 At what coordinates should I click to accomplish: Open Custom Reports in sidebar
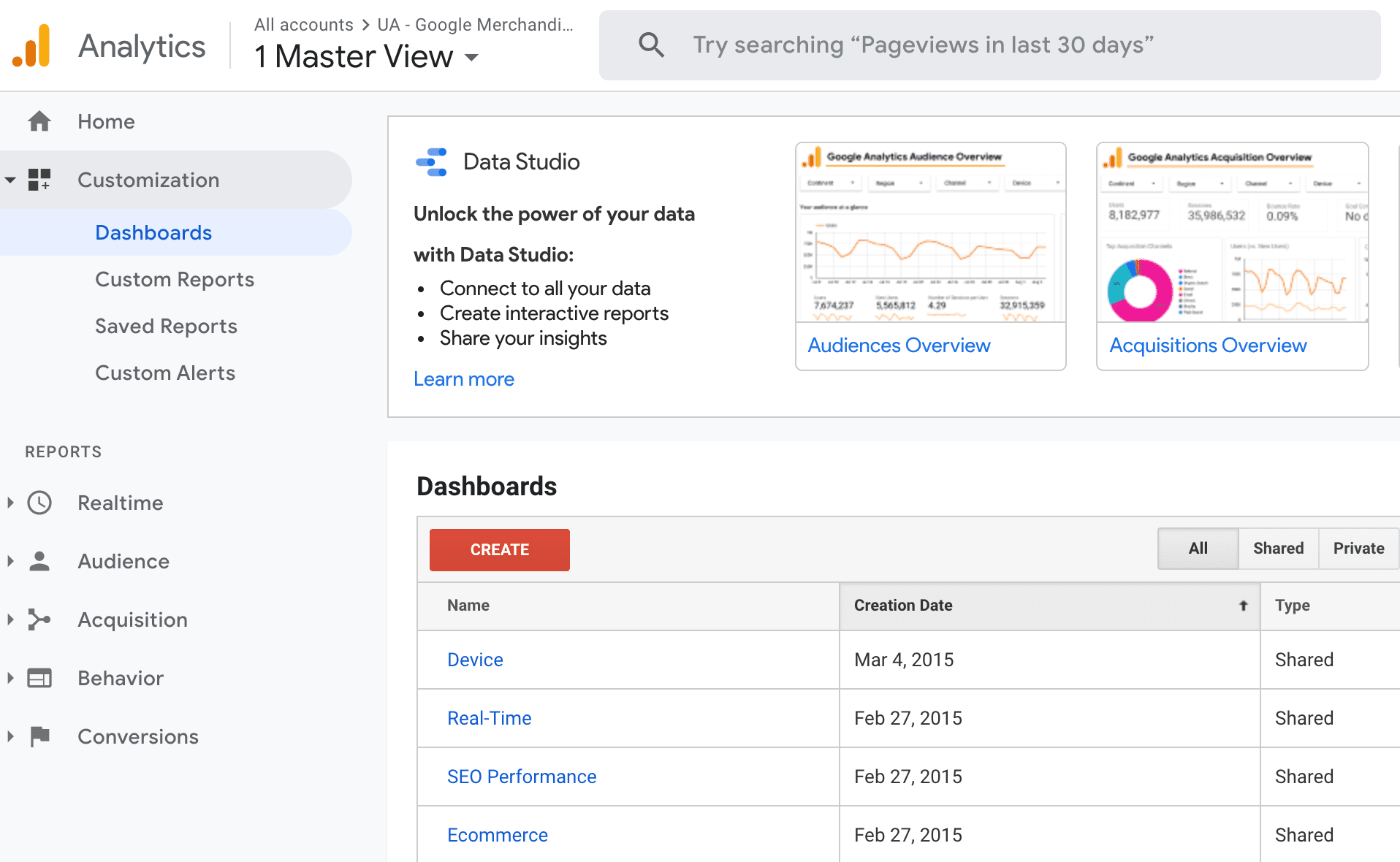pos(175,279)
